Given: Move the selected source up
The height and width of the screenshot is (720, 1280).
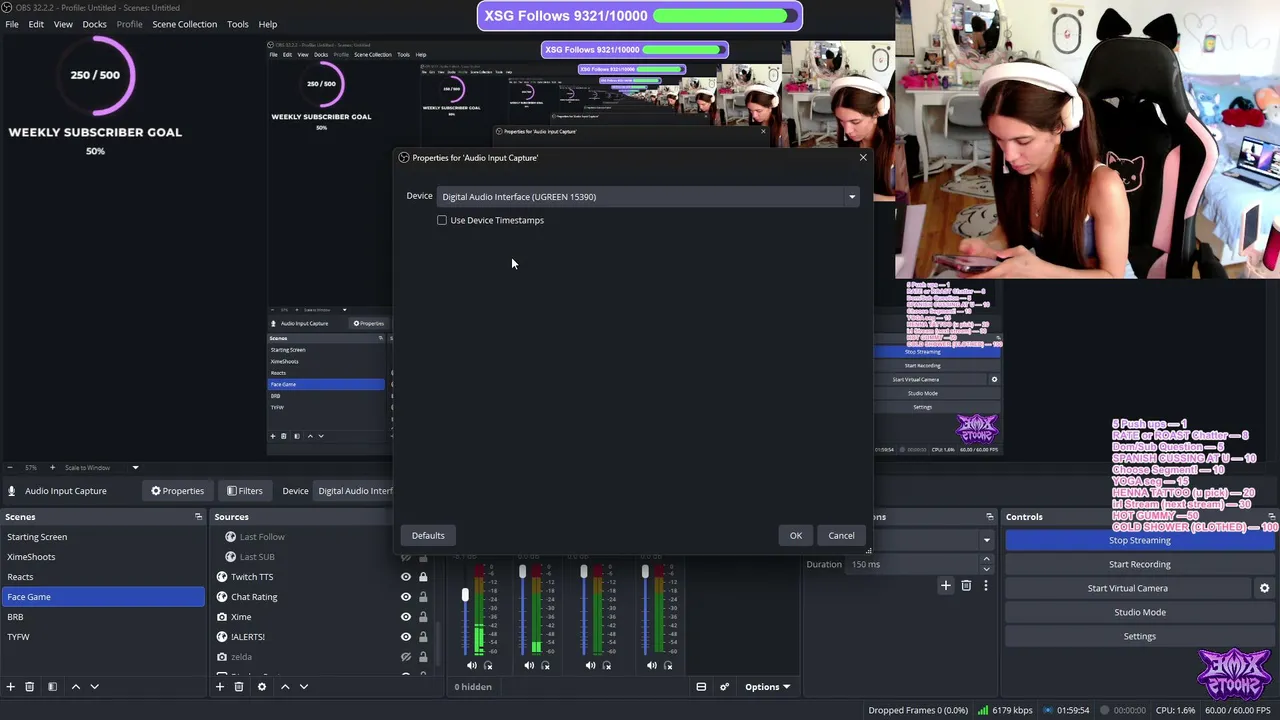Looking at the screenshot, I should [285, 687].
